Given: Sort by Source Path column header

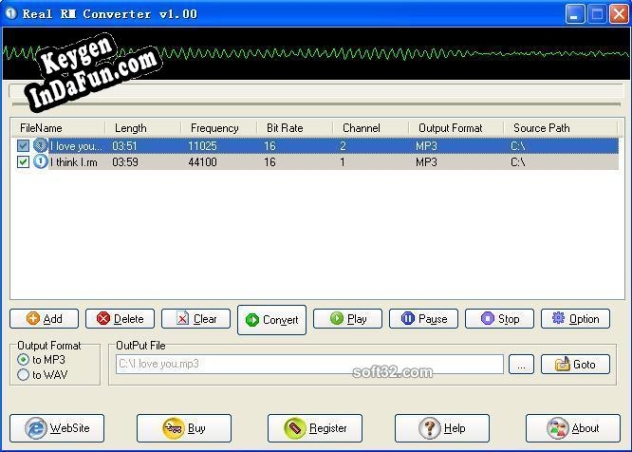Looking at the screenshot, I should [x=560, y=128].
